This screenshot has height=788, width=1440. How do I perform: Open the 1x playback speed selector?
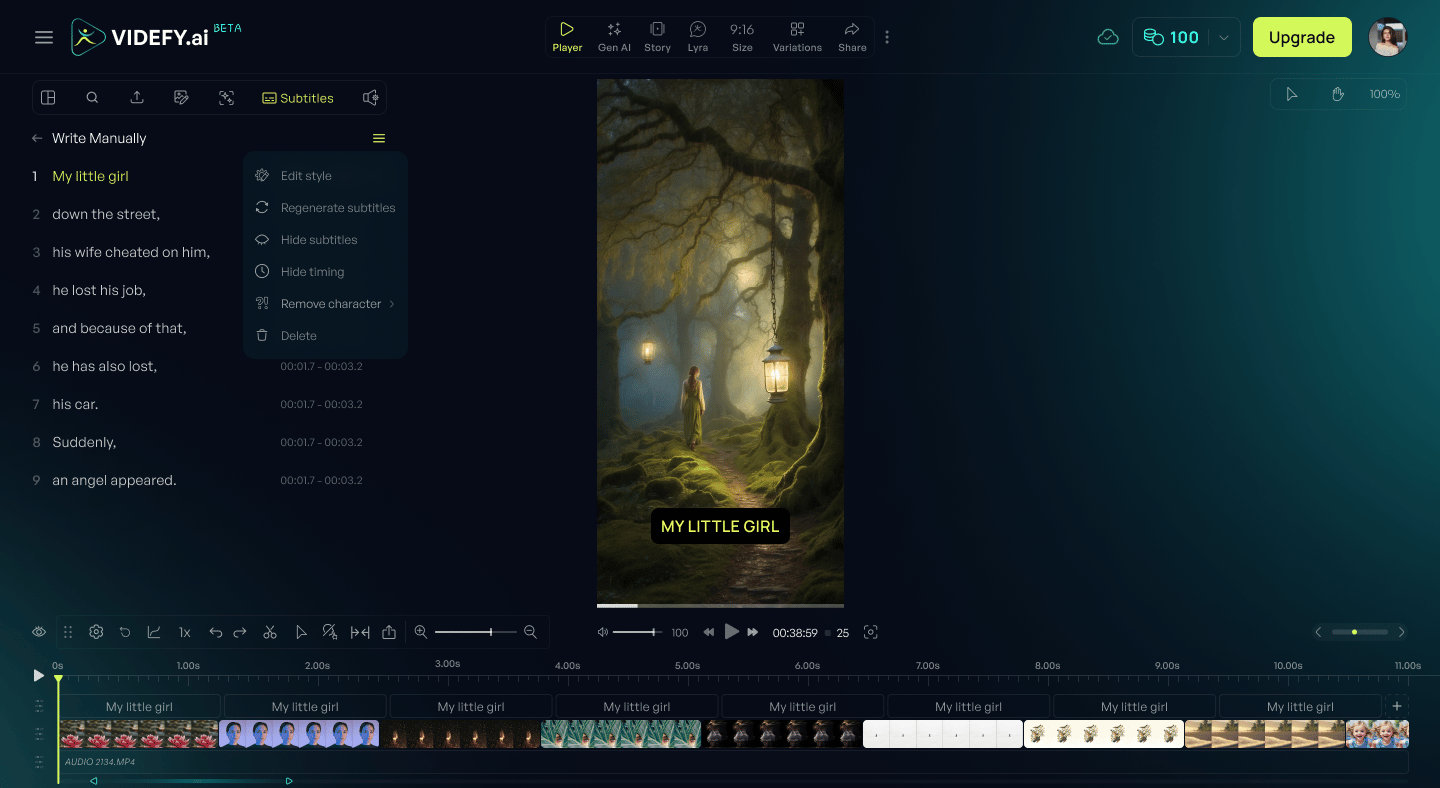185,632
